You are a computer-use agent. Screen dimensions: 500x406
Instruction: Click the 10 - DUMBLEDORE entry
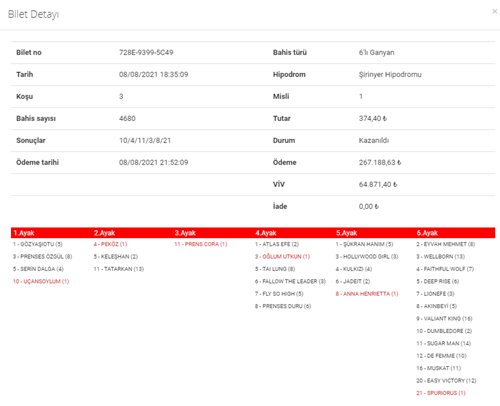(444, 331)
